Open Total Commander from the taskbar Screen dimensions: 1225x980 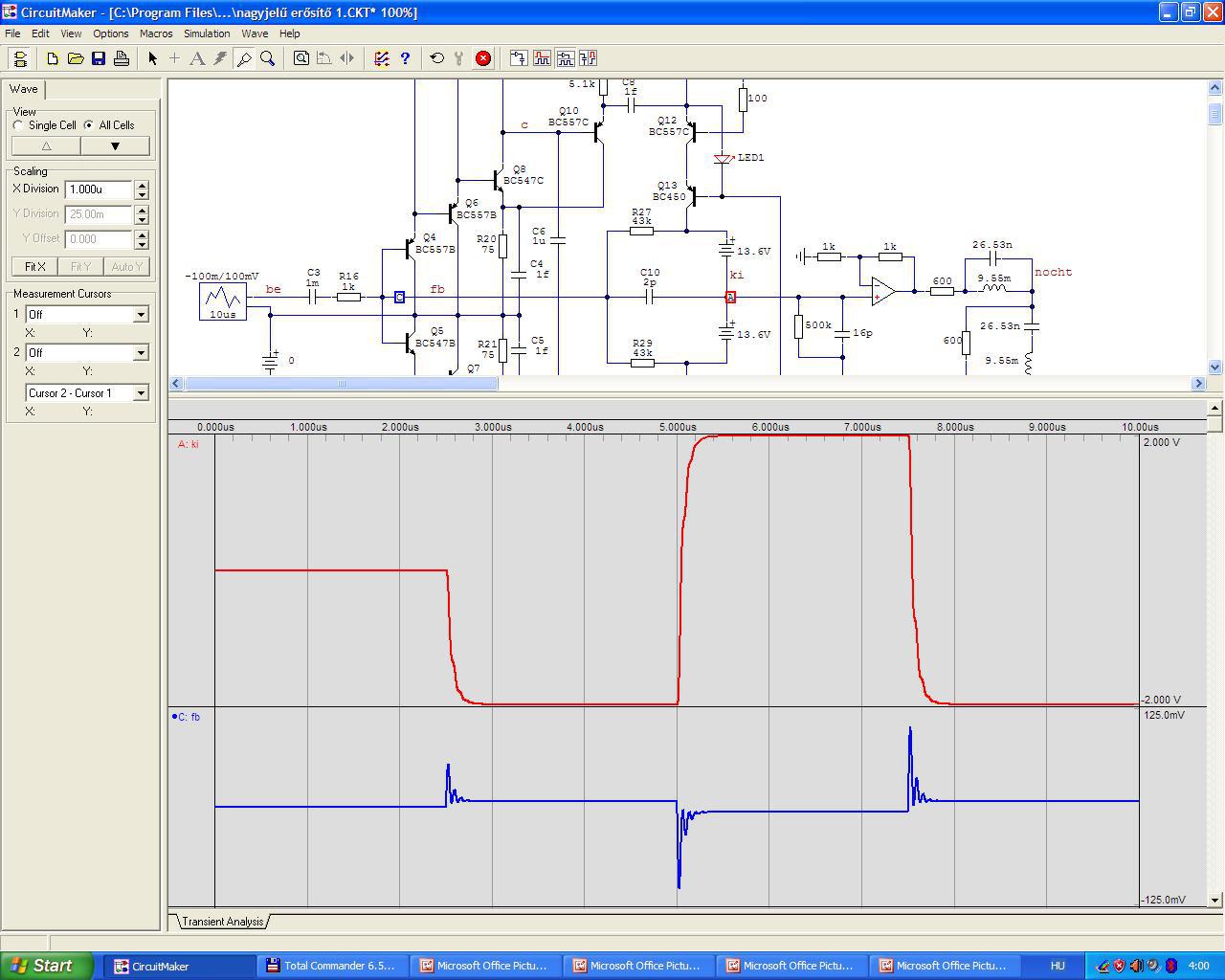[x=331, y=966]
